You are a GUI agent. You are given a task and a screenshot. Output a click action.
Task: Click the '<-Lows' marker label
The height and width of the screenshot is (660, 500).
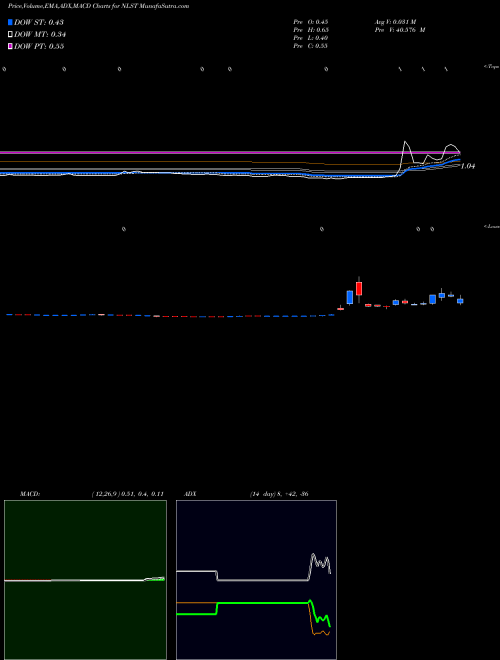point(492,226)
